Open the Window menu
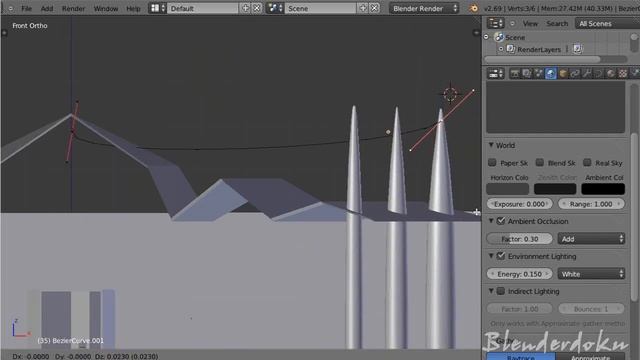This screenshot has height=360, width=640. (106, 9)
